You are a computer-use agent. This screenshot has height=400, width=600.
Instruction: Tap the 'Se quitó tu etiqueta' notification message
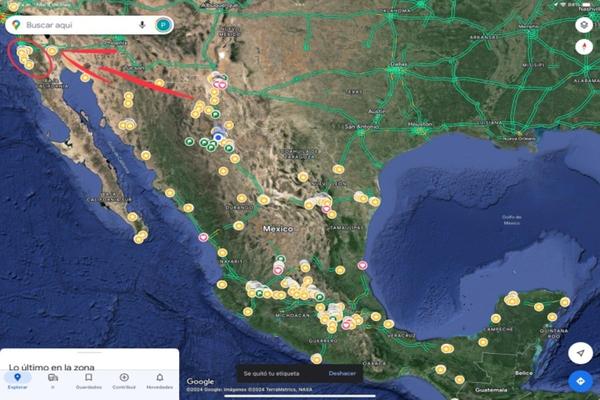click(x=273, y=372)
